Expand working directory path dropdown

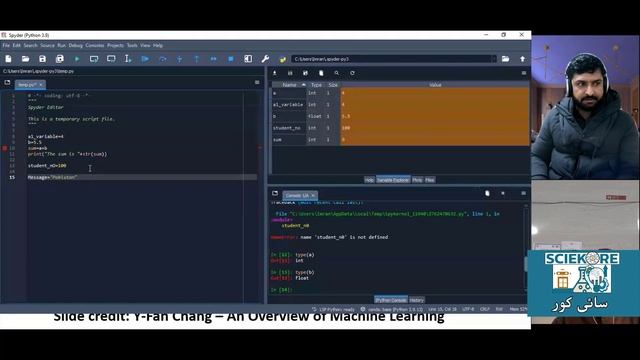coord(493,59)
